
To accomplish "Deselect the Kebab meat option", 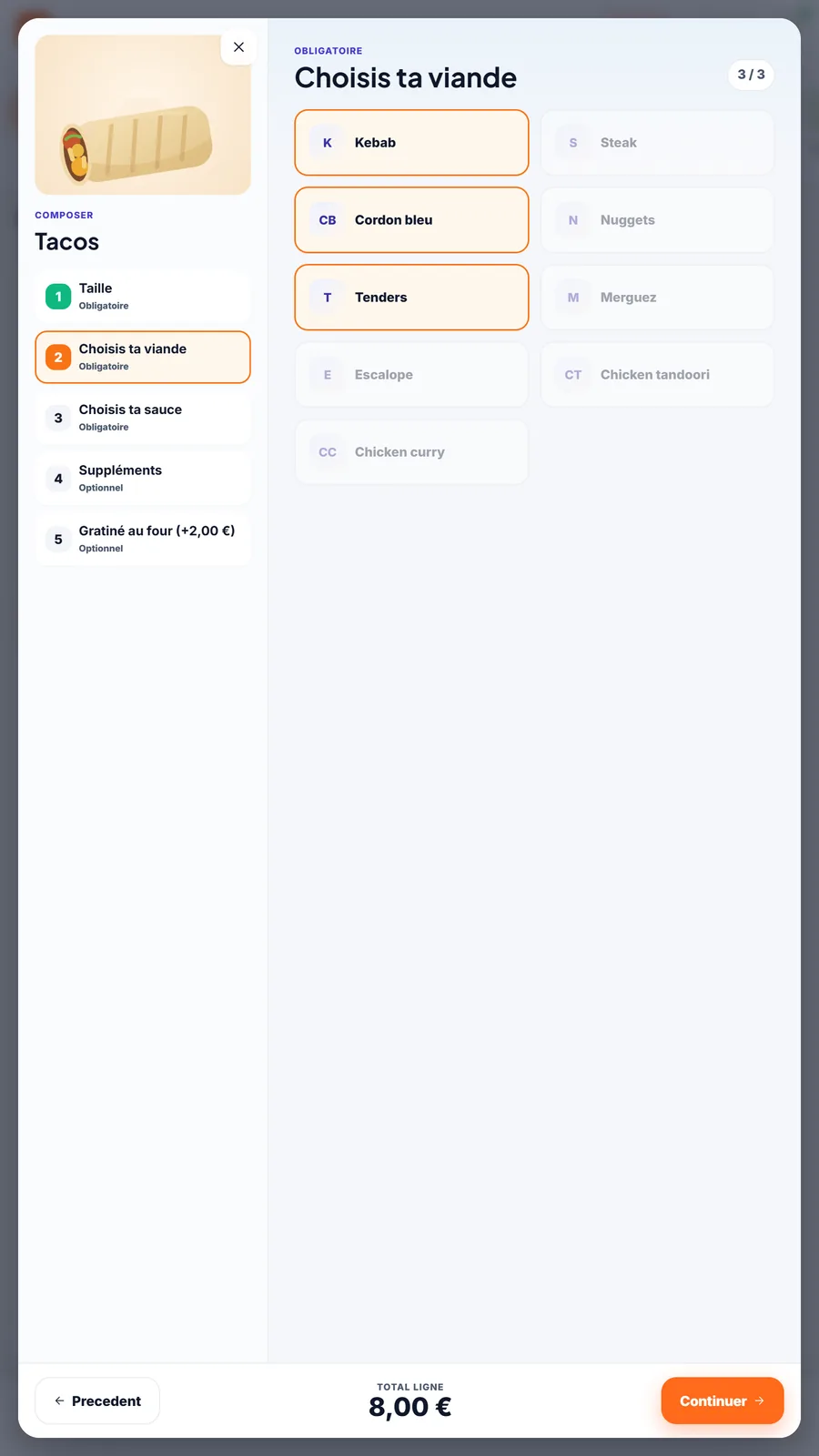I will pyautogui.click(x=411, y=143).
